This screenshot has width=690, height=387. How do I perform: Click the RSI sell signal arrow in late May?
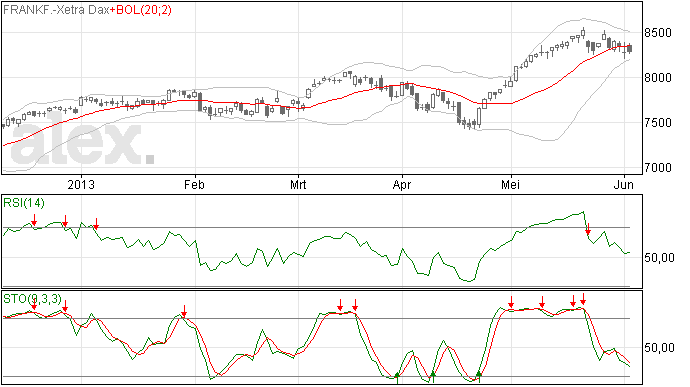point(588,229)
